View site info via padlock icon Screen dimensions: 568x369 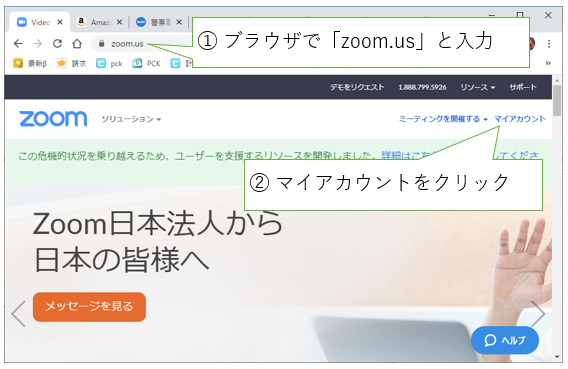[101, 44]
